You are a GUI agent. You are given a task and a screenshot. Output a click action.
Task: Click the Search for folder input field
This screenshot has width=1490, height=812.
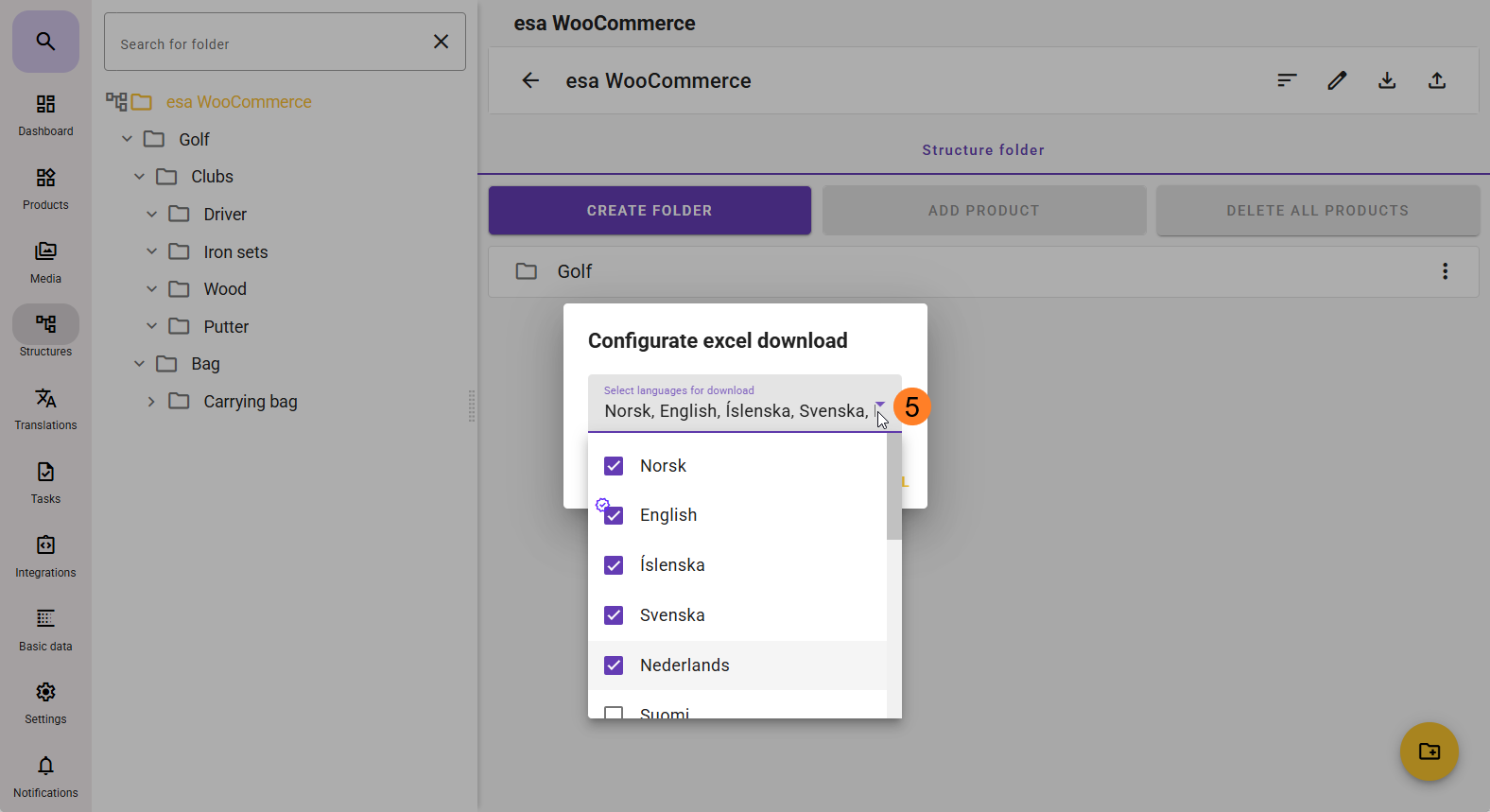coord(269,43)
